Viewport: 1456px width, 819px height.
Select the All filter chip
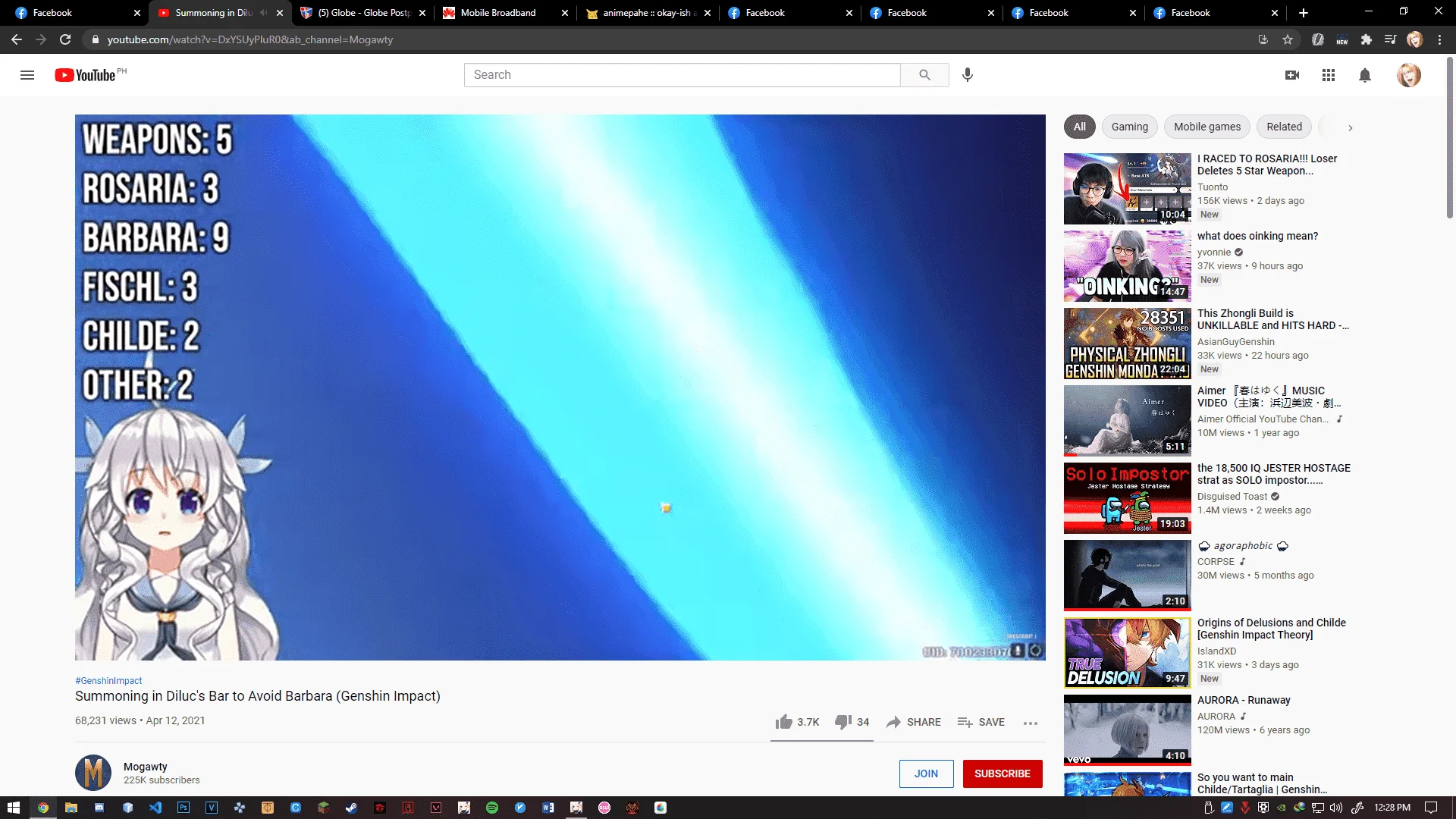pos(1079,127)
